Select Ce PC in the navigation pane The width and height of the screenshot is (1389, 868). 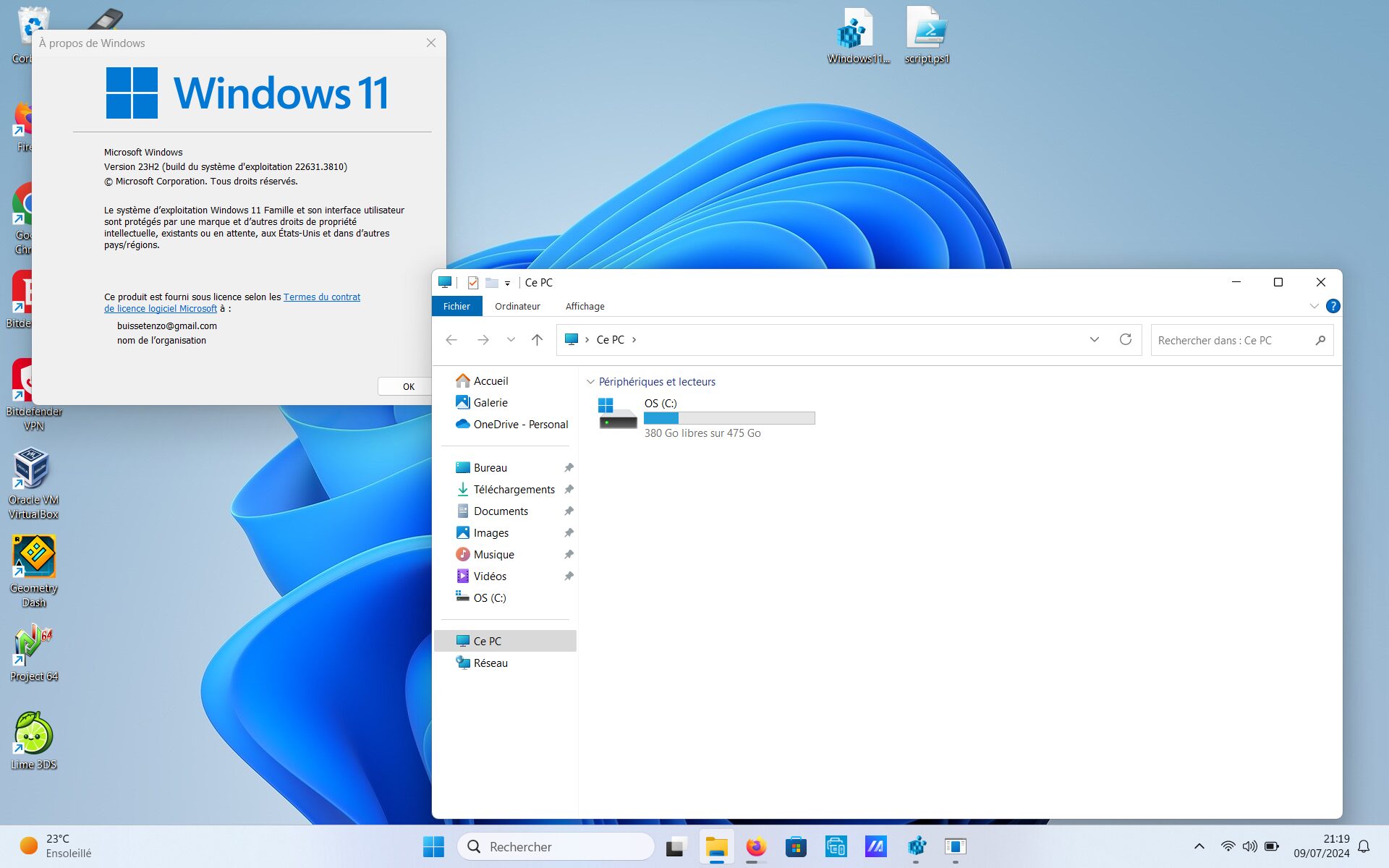point(505,641)
